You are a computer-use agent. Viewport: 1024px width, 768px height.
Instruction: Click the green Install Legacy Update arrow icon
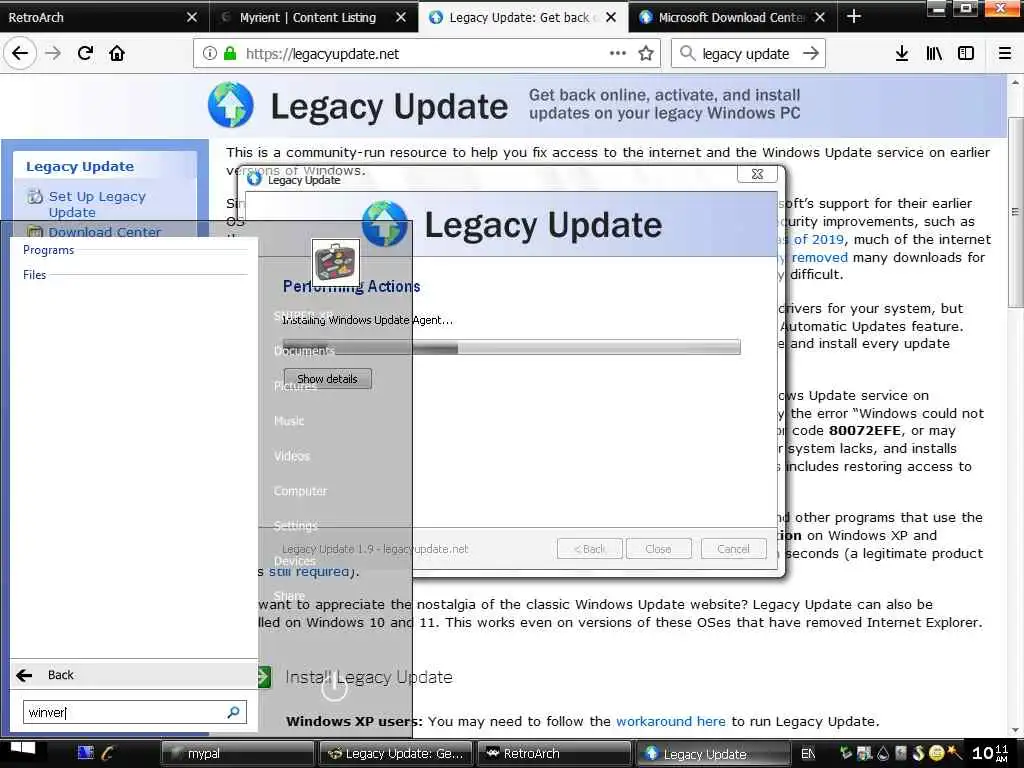(x=264, y=677)
